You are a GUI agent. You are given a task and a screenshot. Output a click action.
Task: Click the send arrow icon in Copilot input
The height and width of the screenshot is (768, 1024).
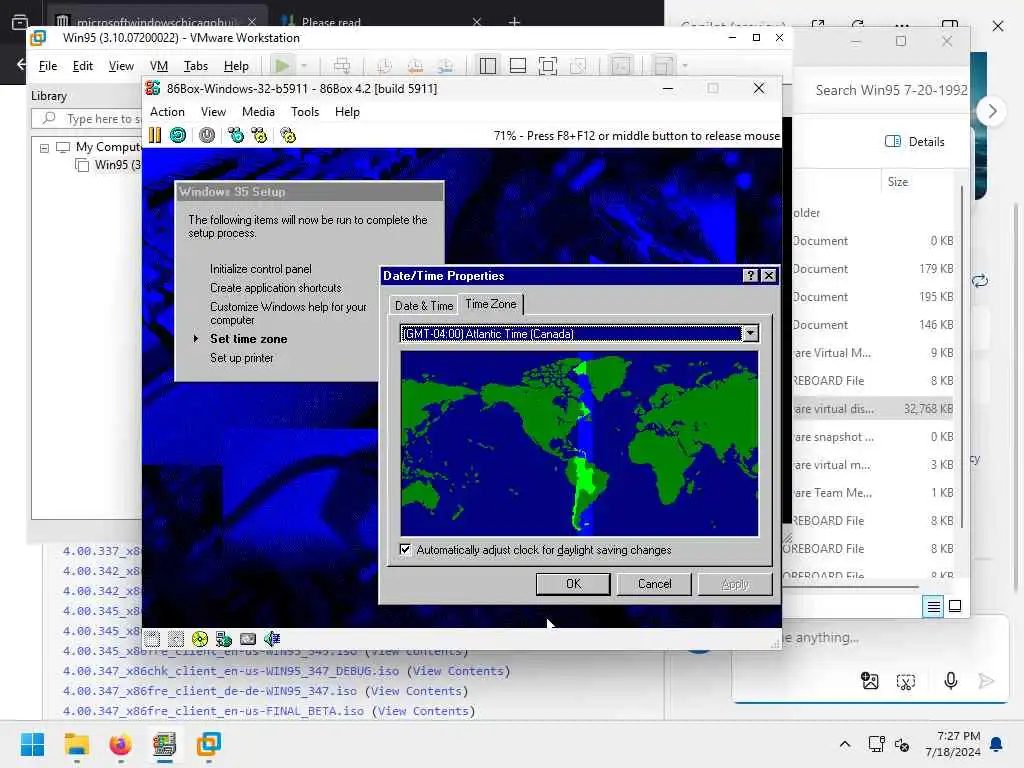click(986, 681)
